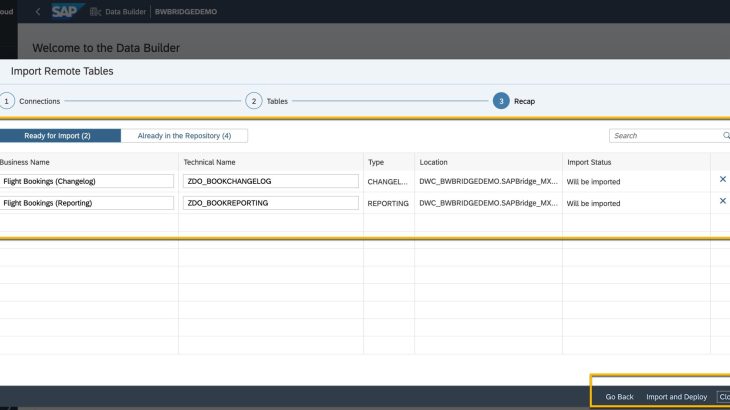Click 'Will be imported' in Changelog row
The image size is (730, 410).
coord(593,181)
